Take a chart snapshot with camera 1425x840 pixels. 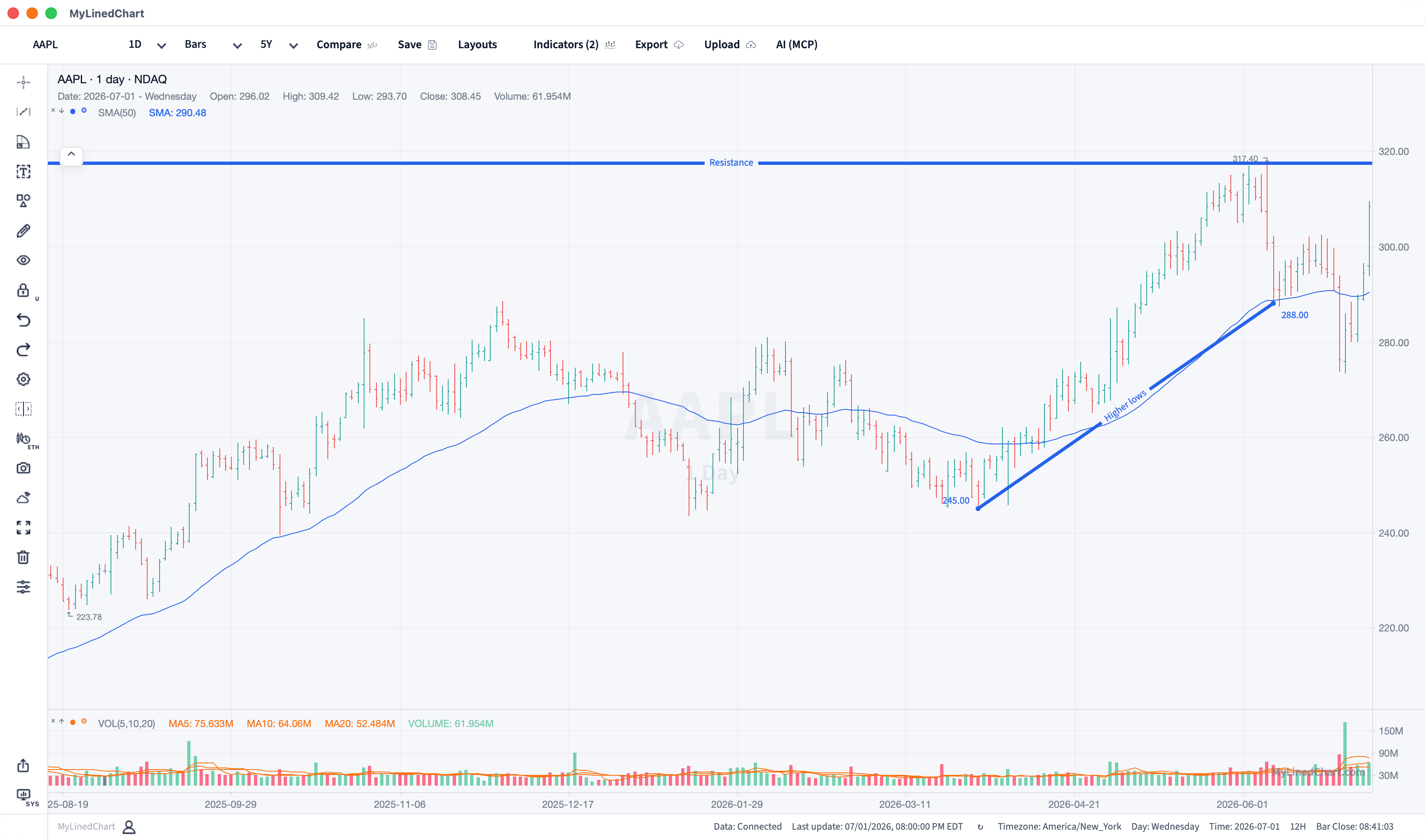tap(23, 468)
